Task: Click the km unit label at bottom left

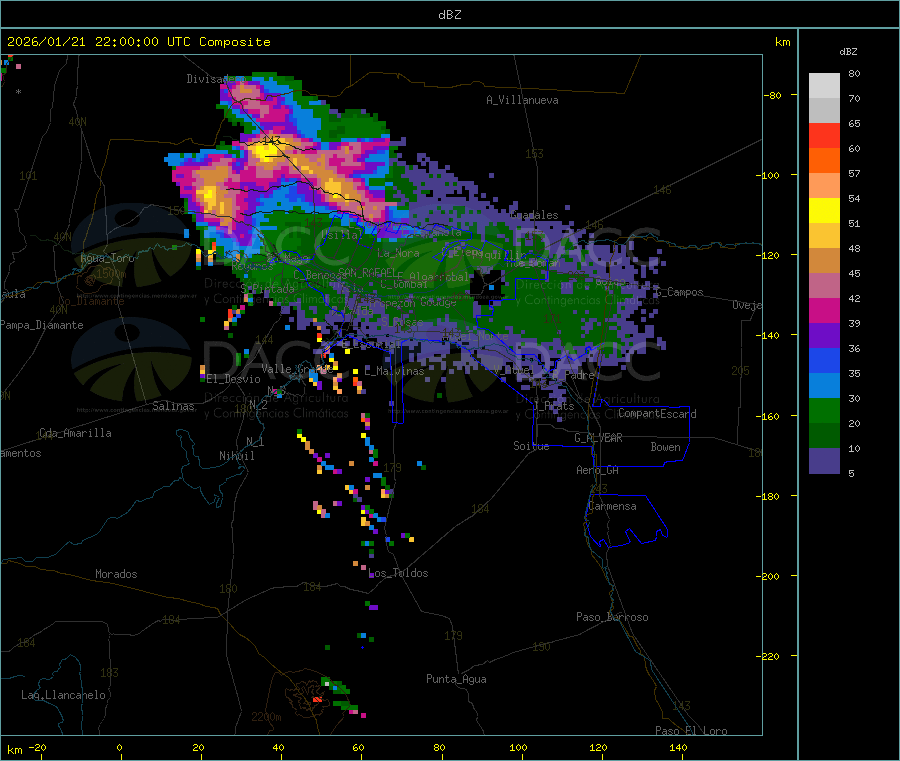Action: pyautogui.click(x=14, y=750)
